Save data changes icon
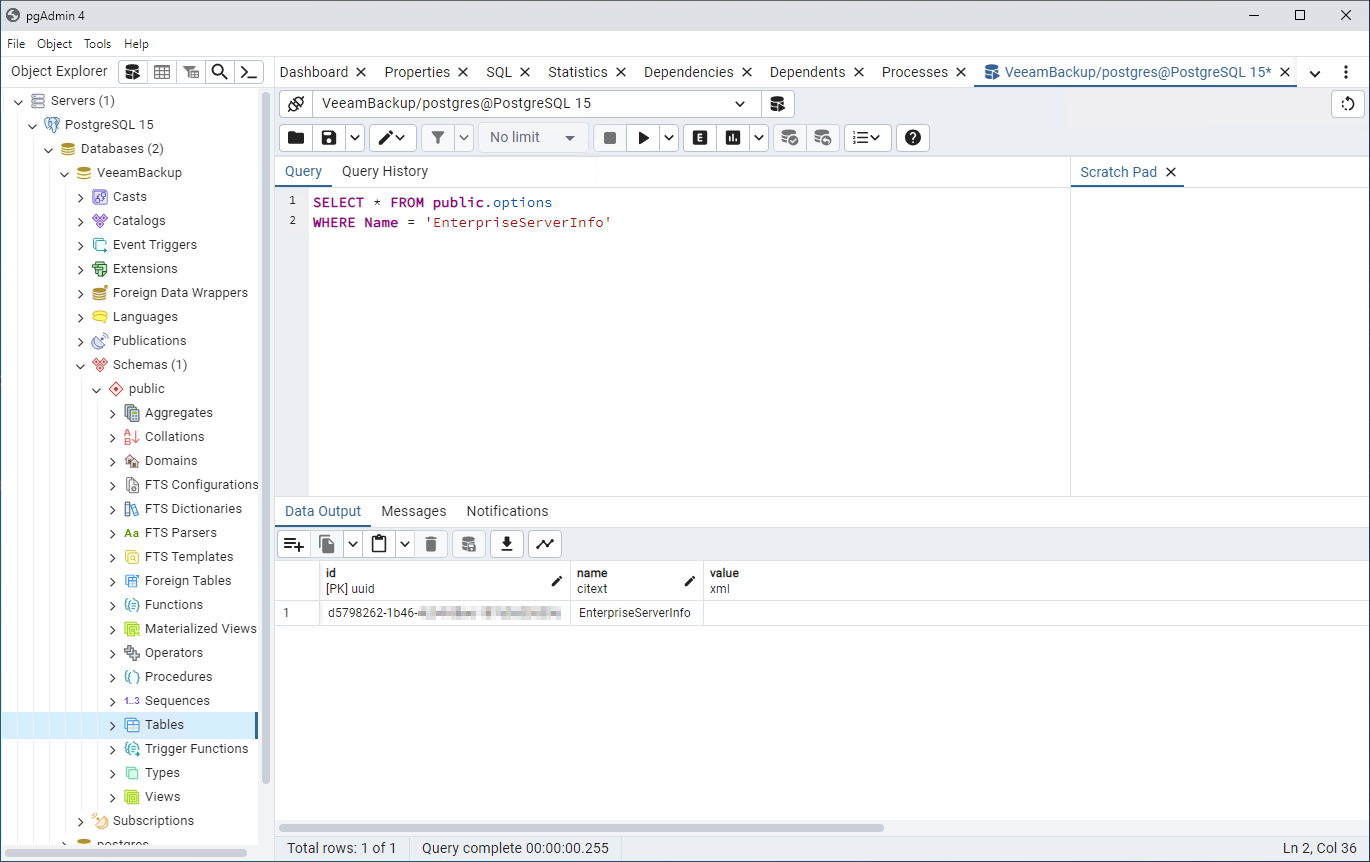This screenshot has width=1370, height=862. [468, 544]
